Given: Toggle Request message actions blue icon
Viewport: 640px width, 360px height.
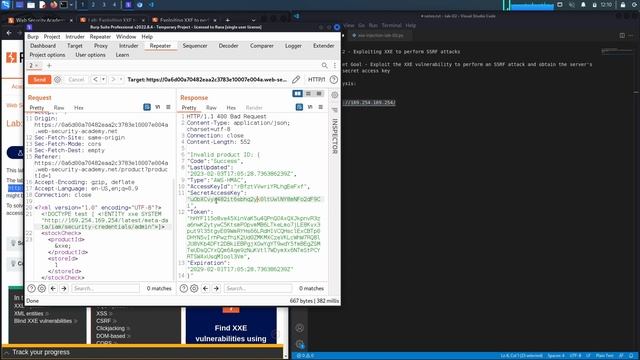Looking at the screenshot, I should 147,107.
